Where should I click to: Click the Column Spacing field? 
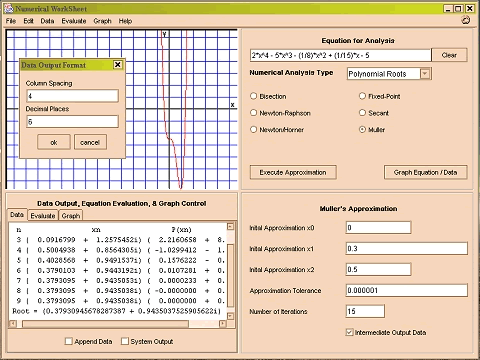72,96
